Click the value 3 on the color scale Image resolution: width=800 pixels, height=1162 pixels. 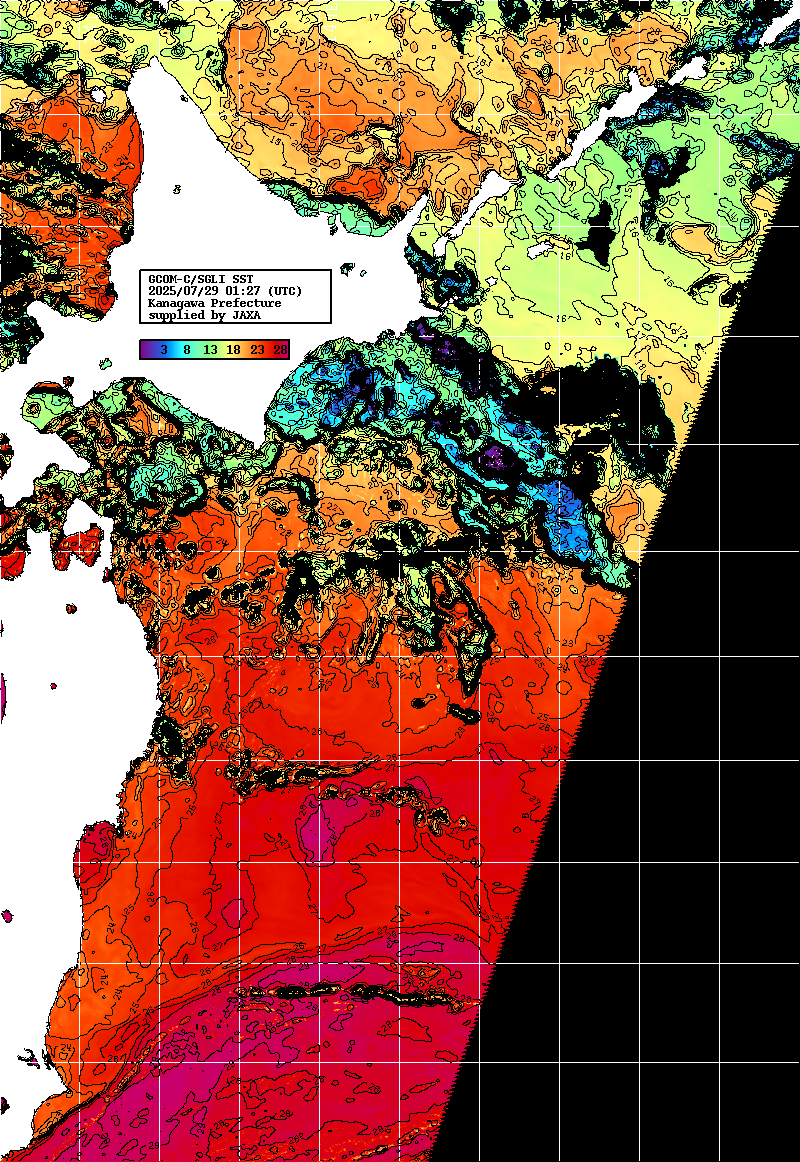click(x=164, y=350)
